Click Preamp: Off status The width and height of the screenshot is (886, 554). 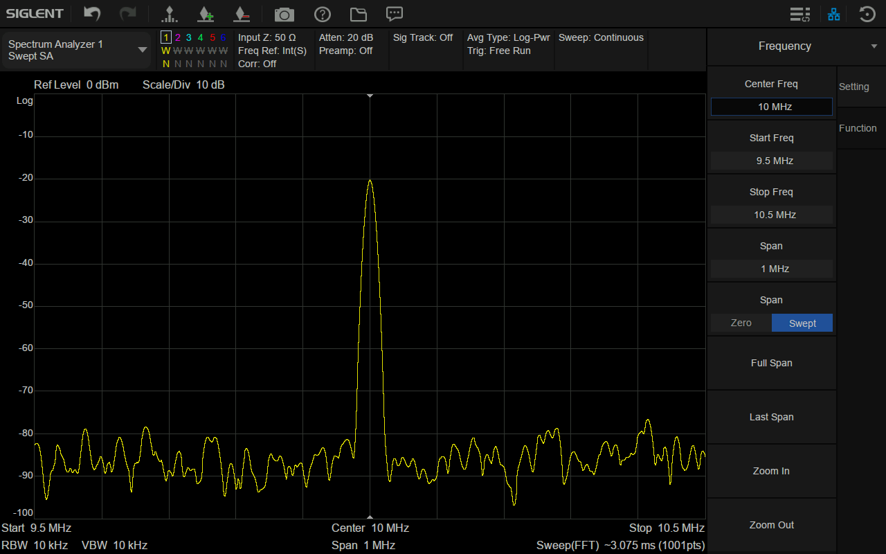click(346, 51)
